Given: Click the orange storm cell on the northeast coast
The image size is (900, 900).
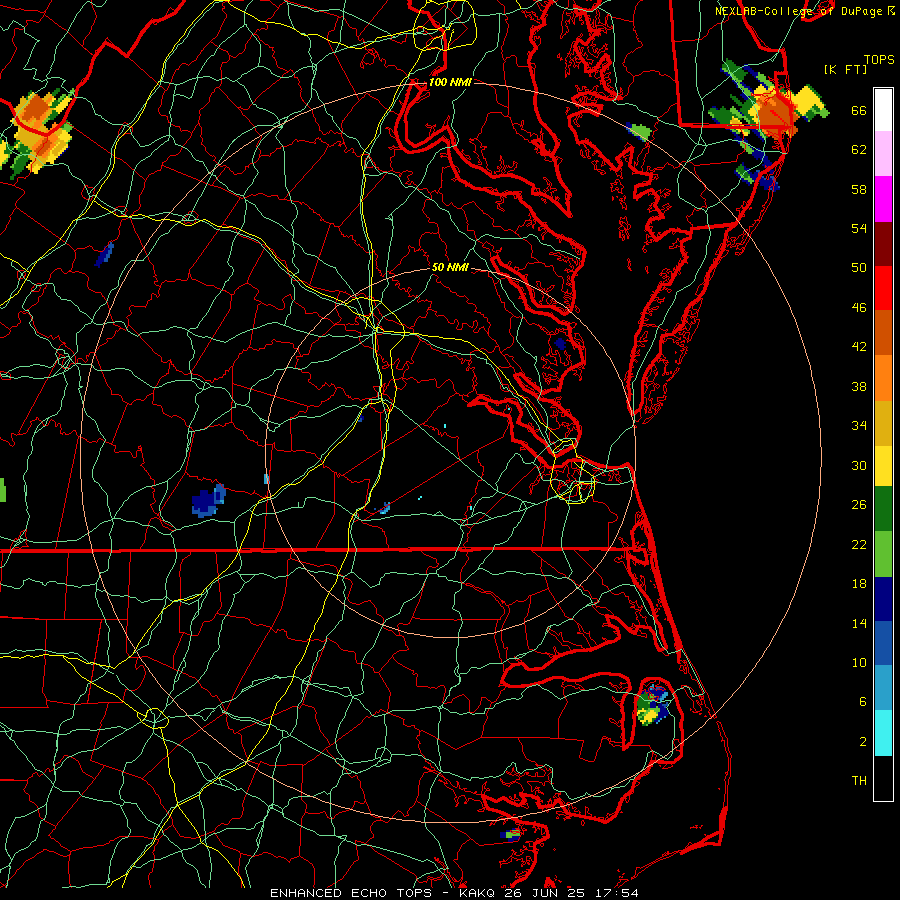Looking at the screenshot, I should [775, 113].
